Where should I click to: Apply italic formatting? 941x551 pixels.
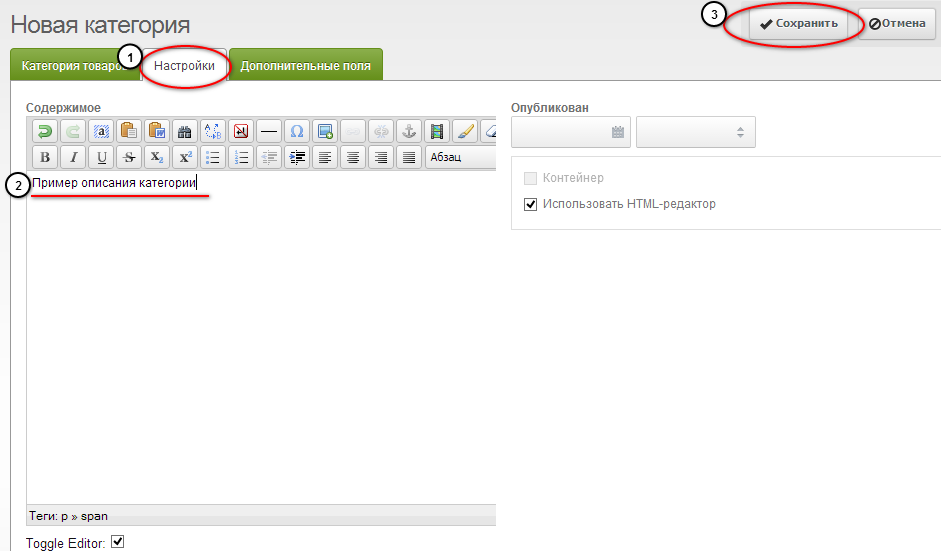[72, 157]
